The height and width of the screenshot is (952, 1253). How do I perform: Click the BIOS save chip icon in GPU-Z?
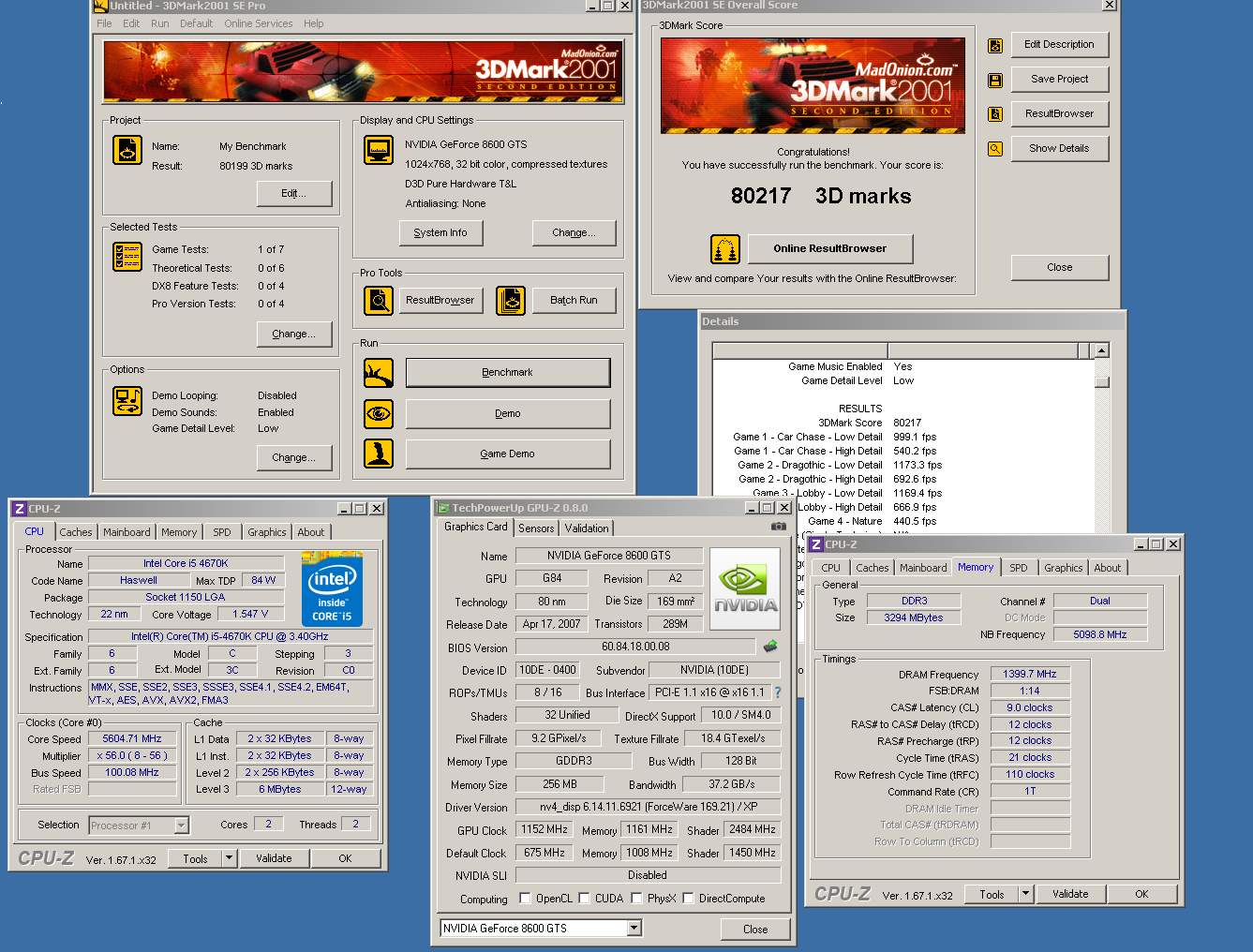(x=770, y=647)
